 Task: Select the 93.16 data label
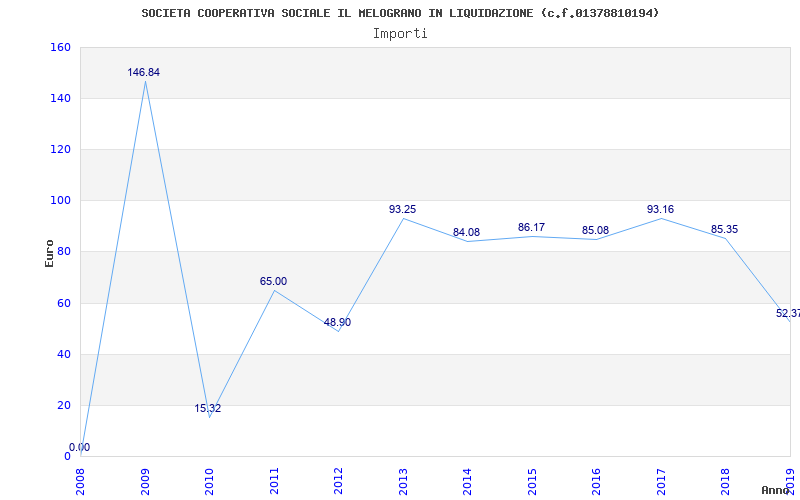pyautogui.click(x=660, y=209)
